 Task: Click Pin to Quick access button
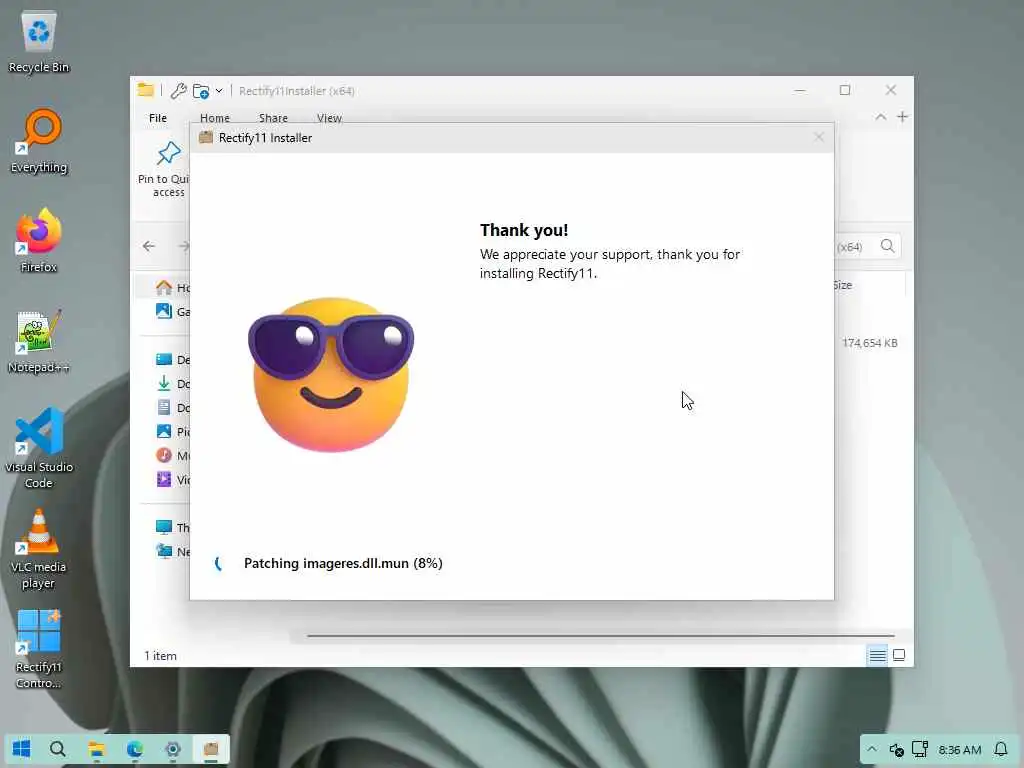165,168
